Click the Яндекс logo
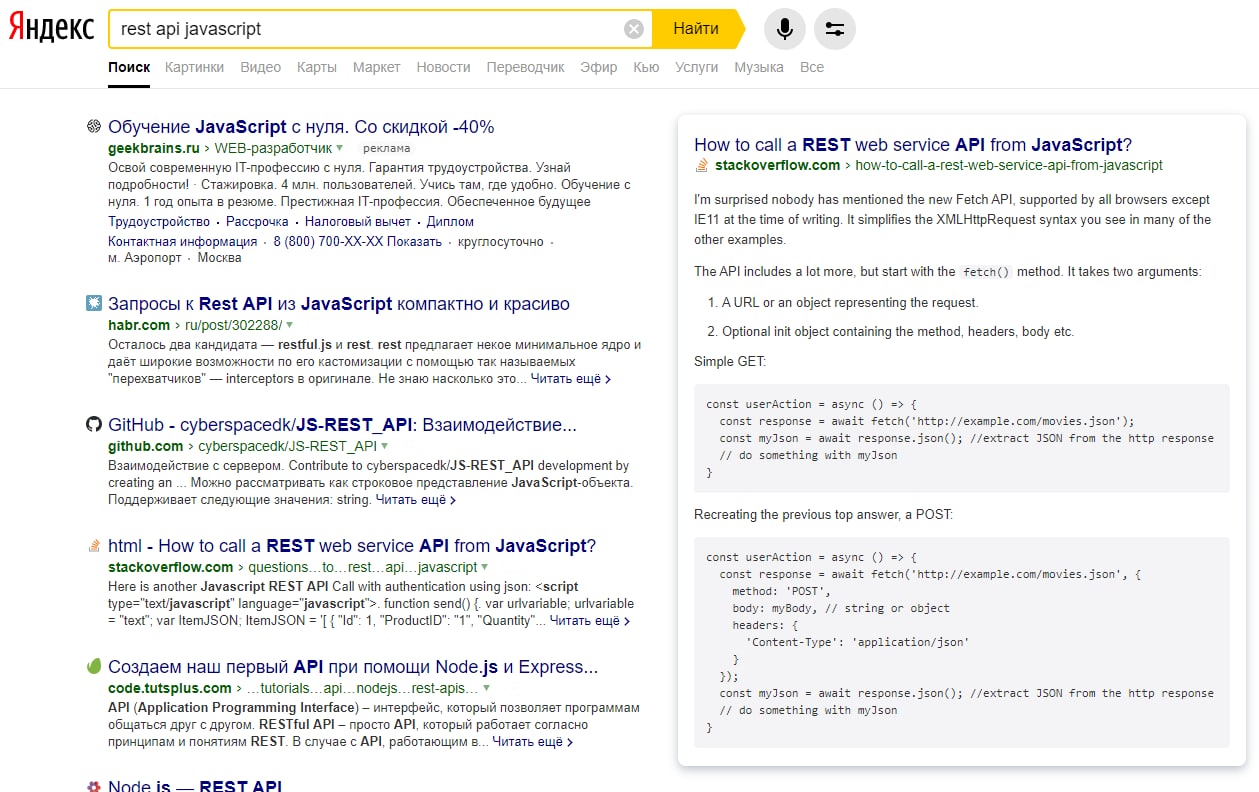The width and height of the screenshot is (1259, 792). click(x=50, y=28)
